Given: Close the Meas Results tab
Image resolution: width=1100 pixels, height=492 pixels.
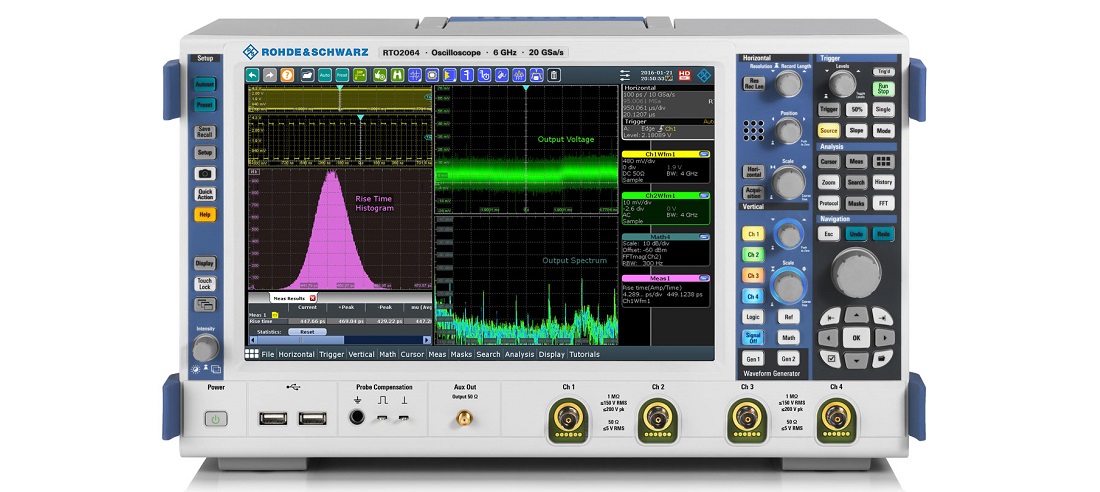Looking at the screenshot, I should [x=313, y=298].
